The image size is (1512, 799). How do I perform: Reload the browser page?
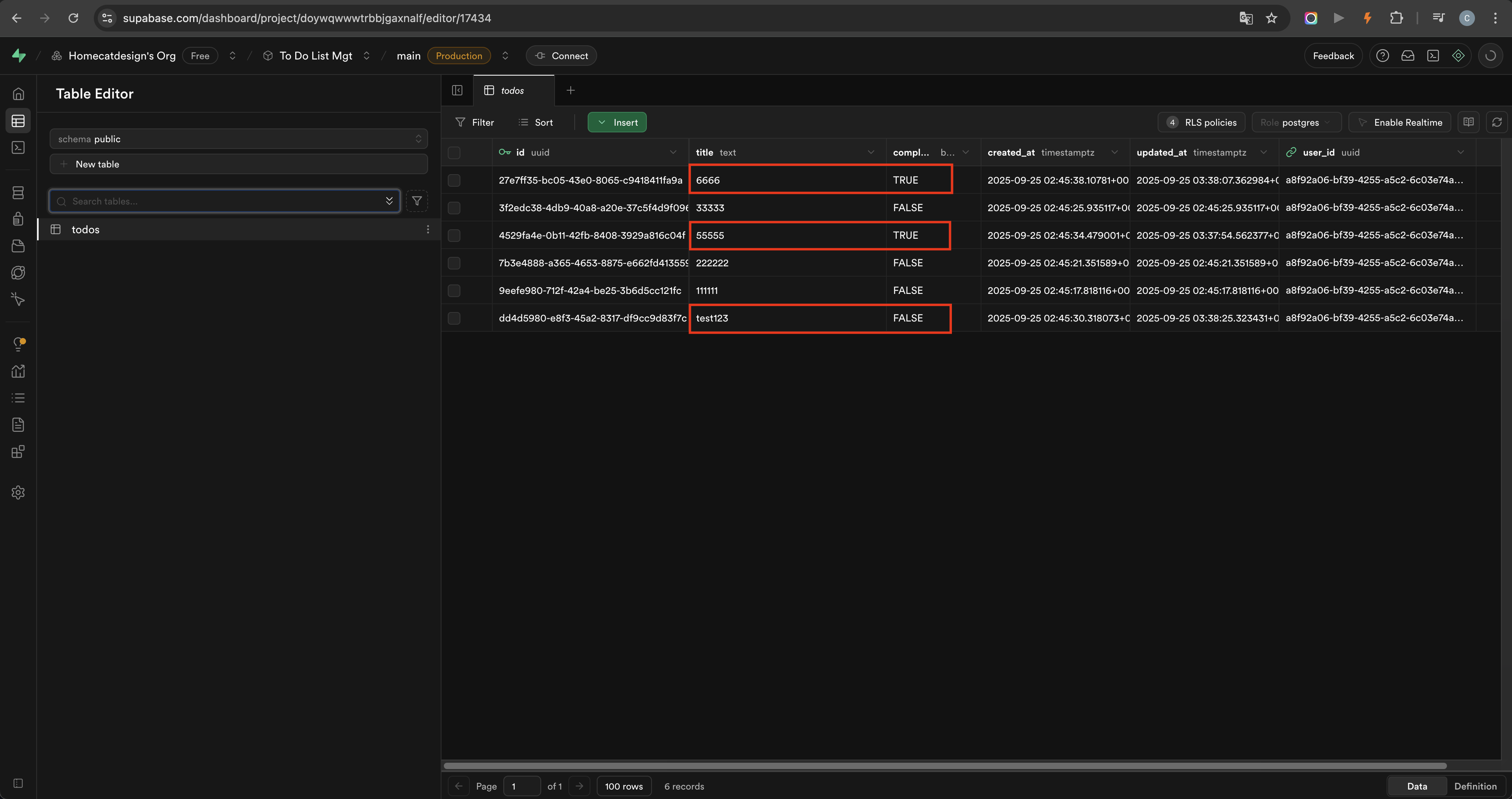coord(73,18)
